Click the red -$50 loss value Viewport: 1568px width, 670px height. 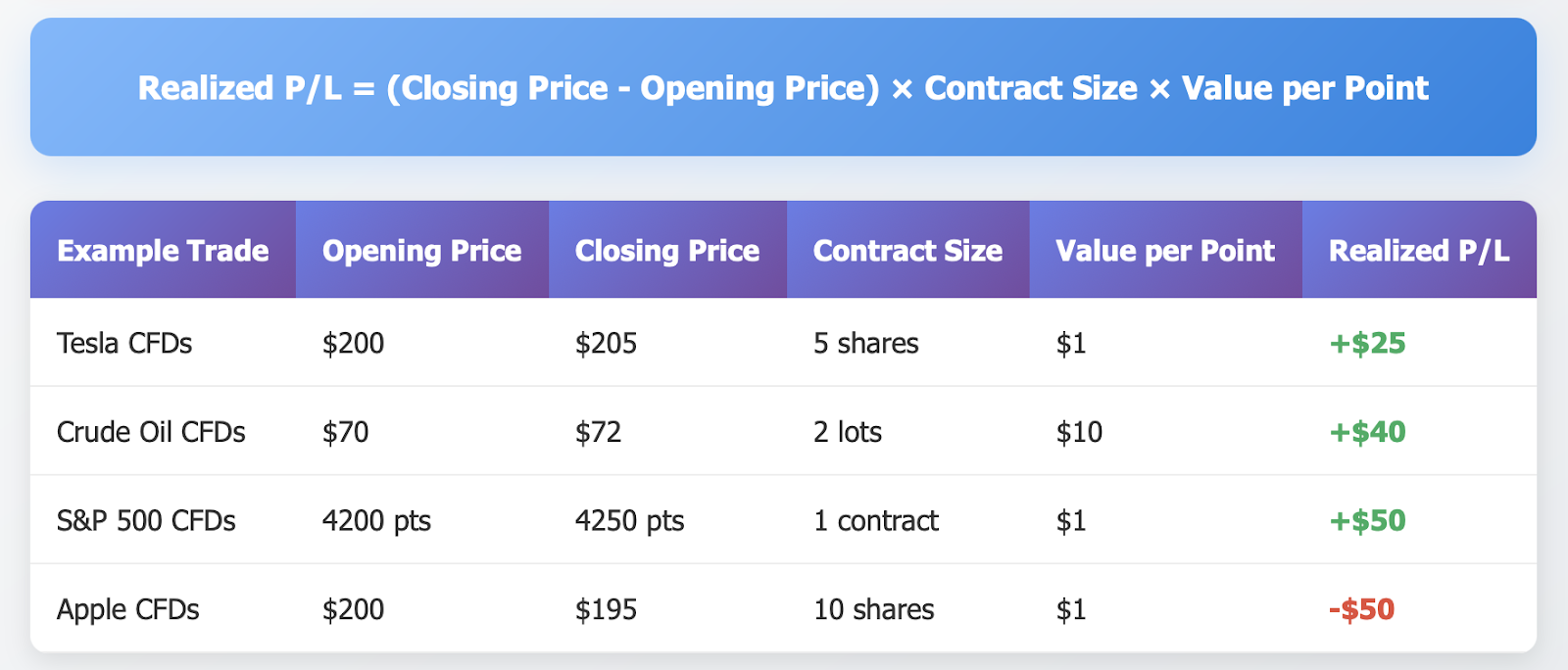click(1361, 609)
